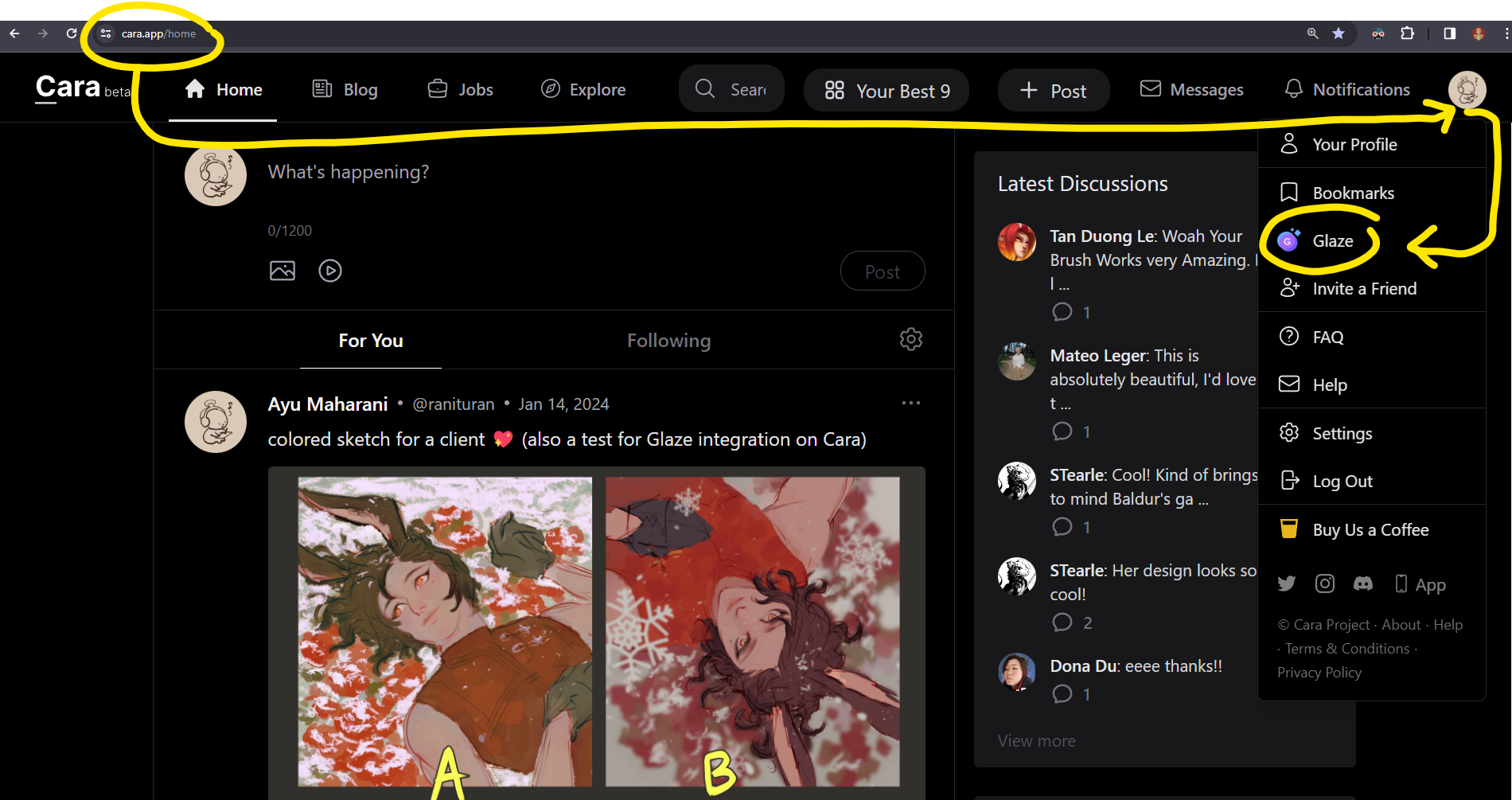The image size is (1512, 800).
Task: Select the For You tab
Action: click(x=371, y=341)
